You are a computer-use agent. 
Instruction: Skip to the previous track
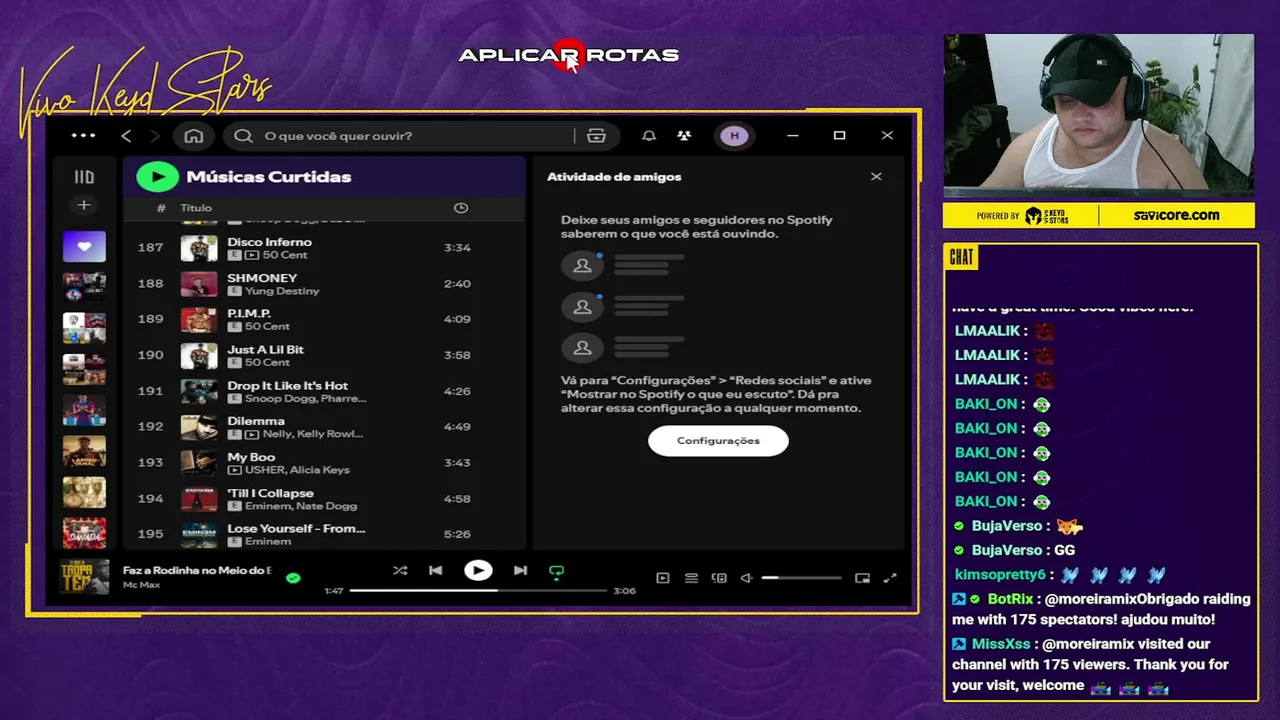tap(436, 571)
